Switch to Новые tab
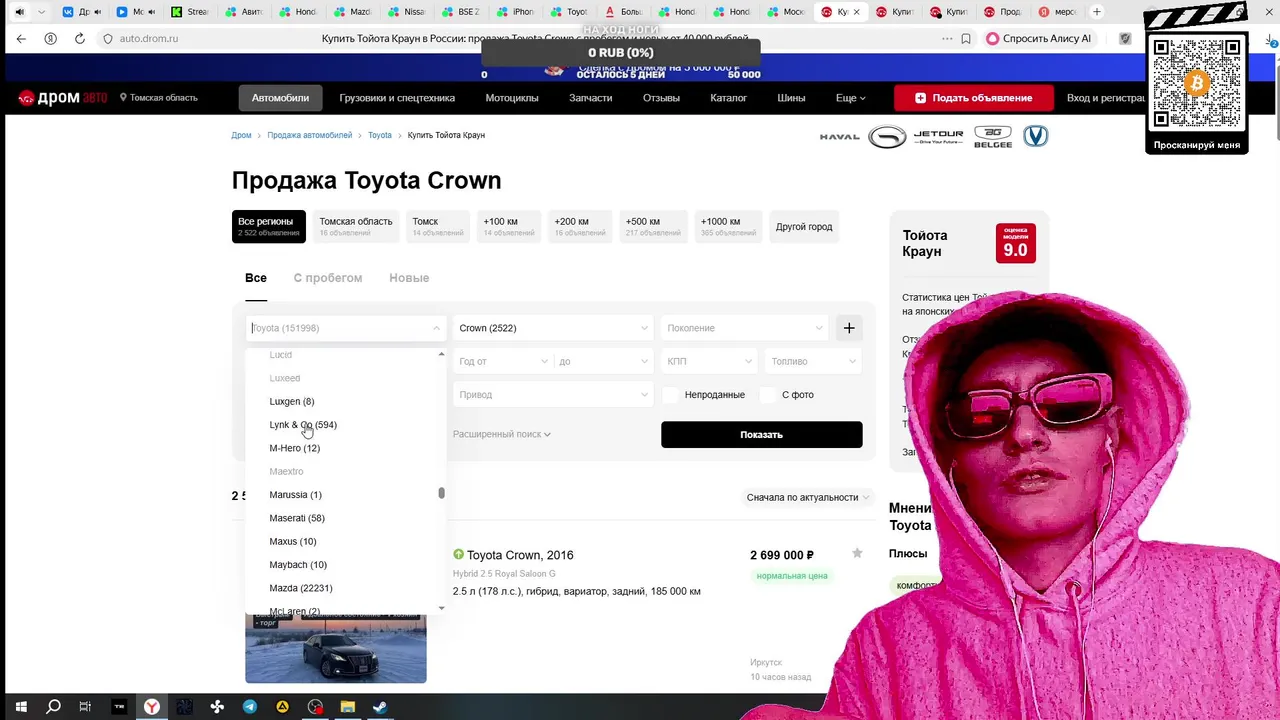This screenshot has width=1280, height=720. click(409, 278)
